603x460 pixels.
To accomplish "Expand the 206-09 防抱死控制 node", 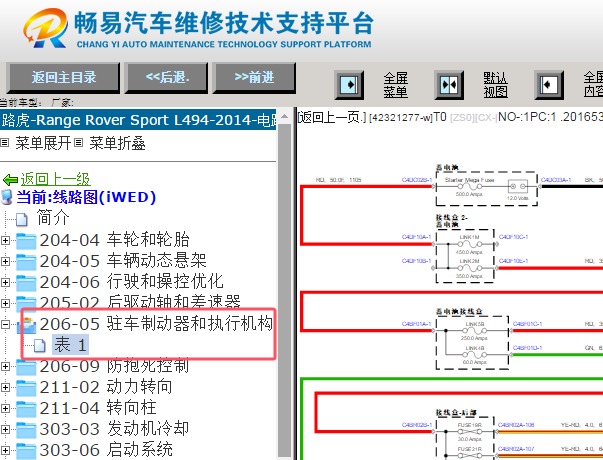I will (5, 366).
